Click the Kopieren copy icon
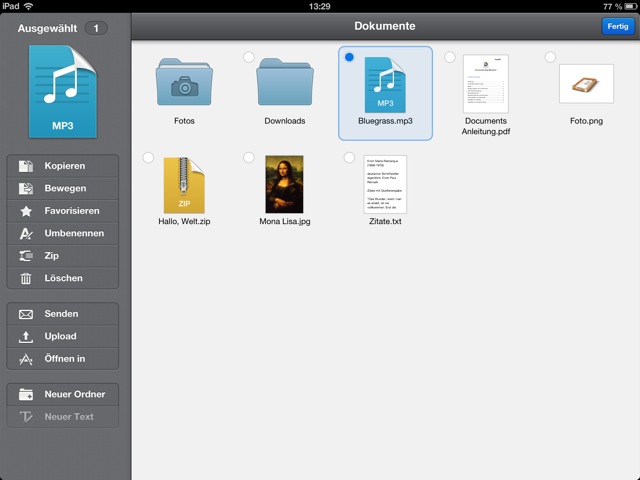 point(26,166)
